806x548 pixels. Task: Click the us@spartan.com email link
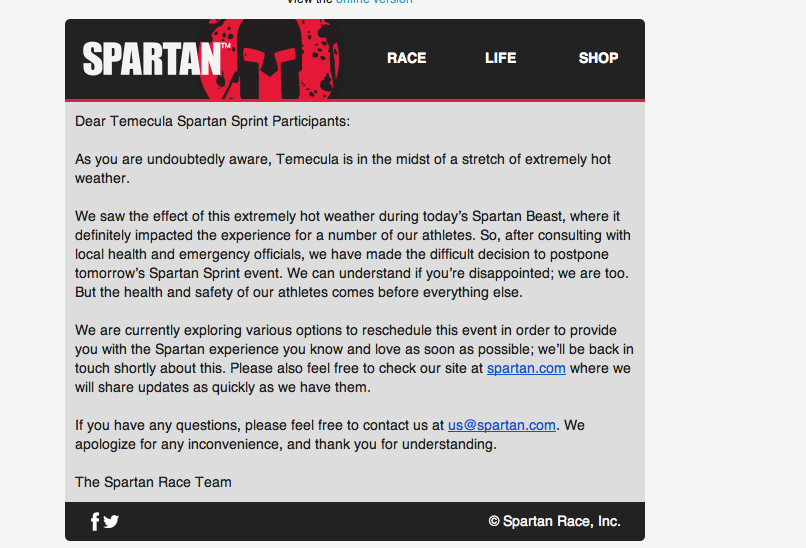pos(501,425)
